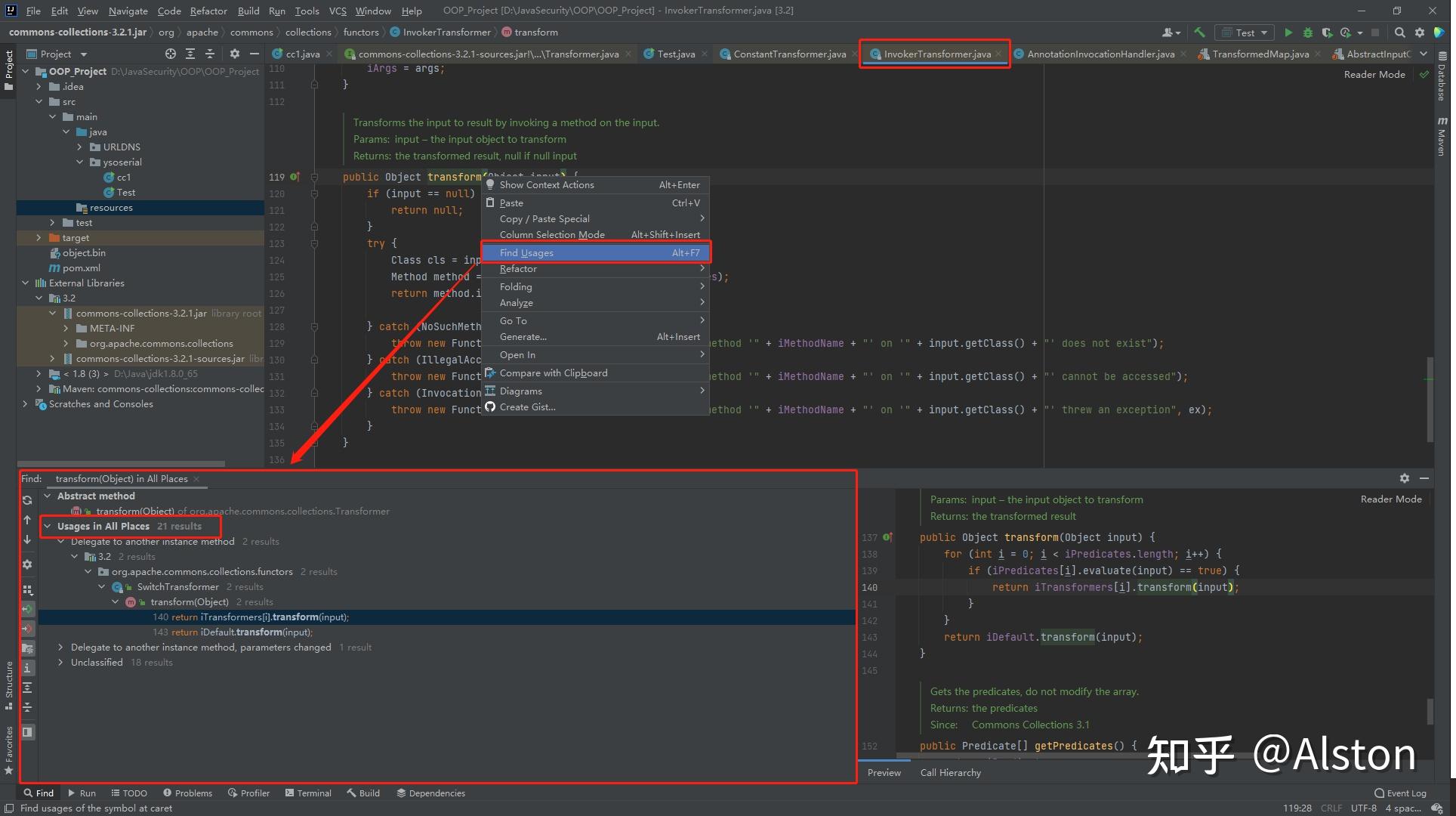
Task: Click the Project panel horizontal scrollbar
Action: 121,464
